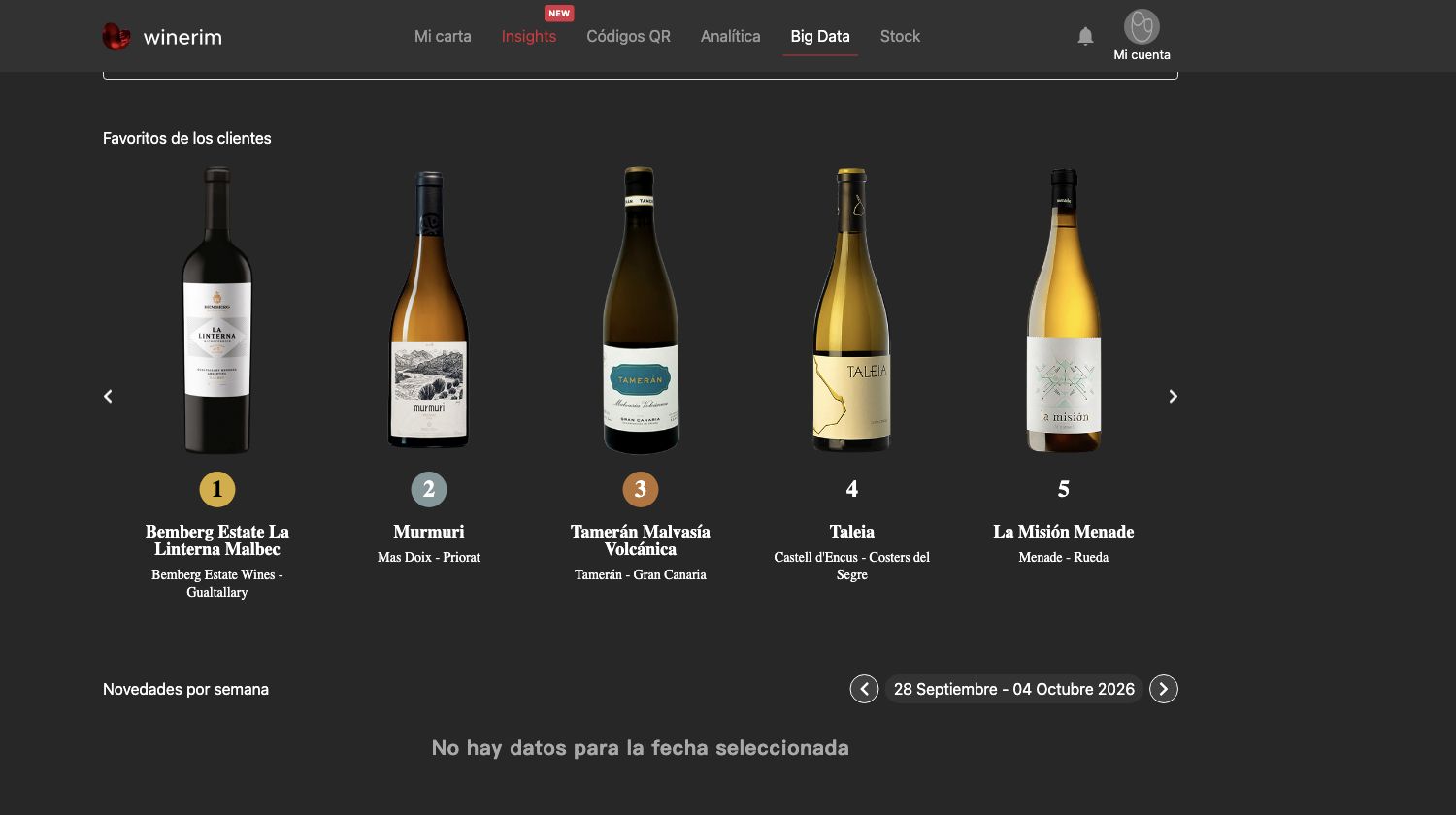Open the notifications bell icon
The image size is (1456, 815).
click(x=1085, y=36)
